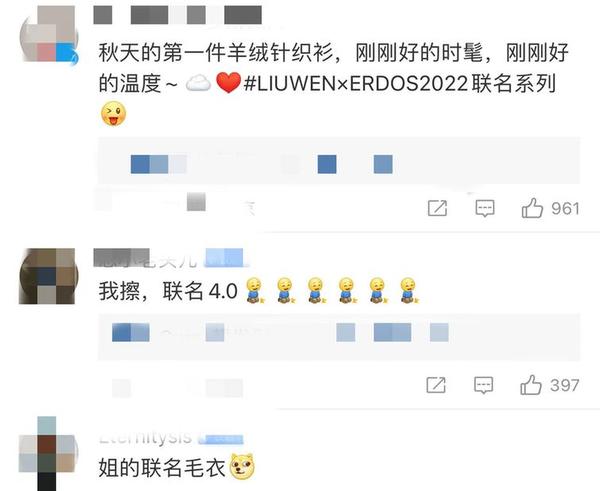
Task: Like the comment with 397 likes
Action: tap(531, 385)
